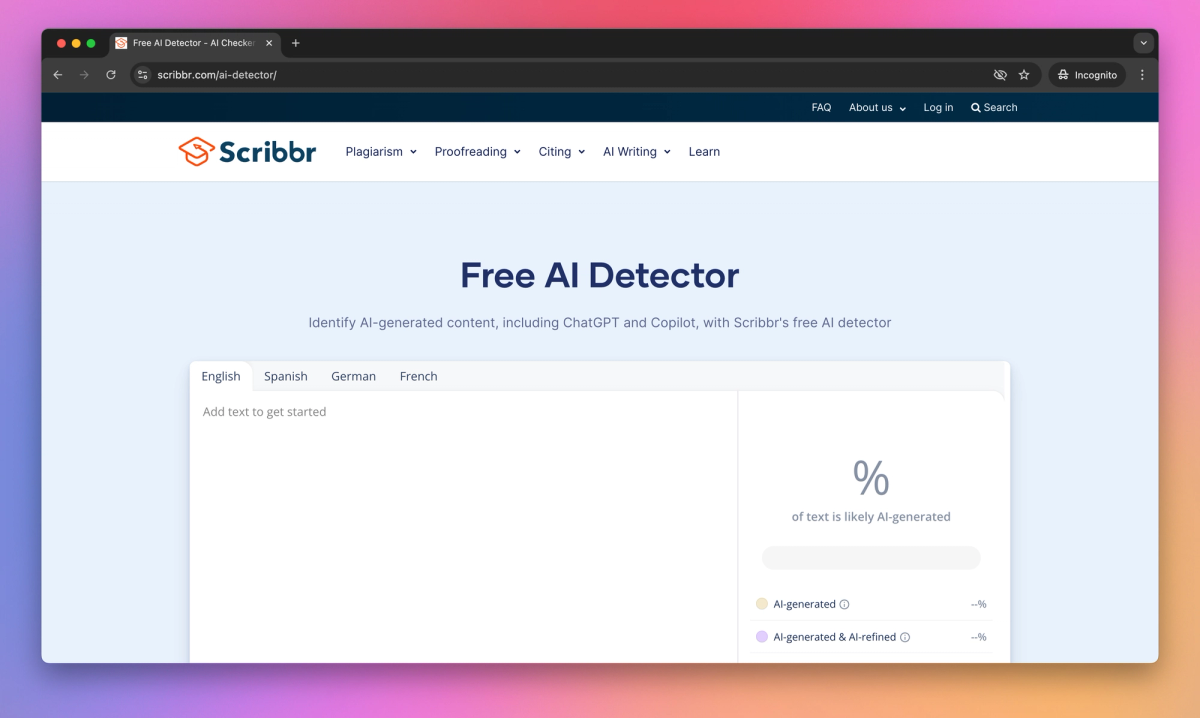Click the Search magnifier link
Image resolution: width=1200 pixels, height=718 pixels.
tap(994, 107)
